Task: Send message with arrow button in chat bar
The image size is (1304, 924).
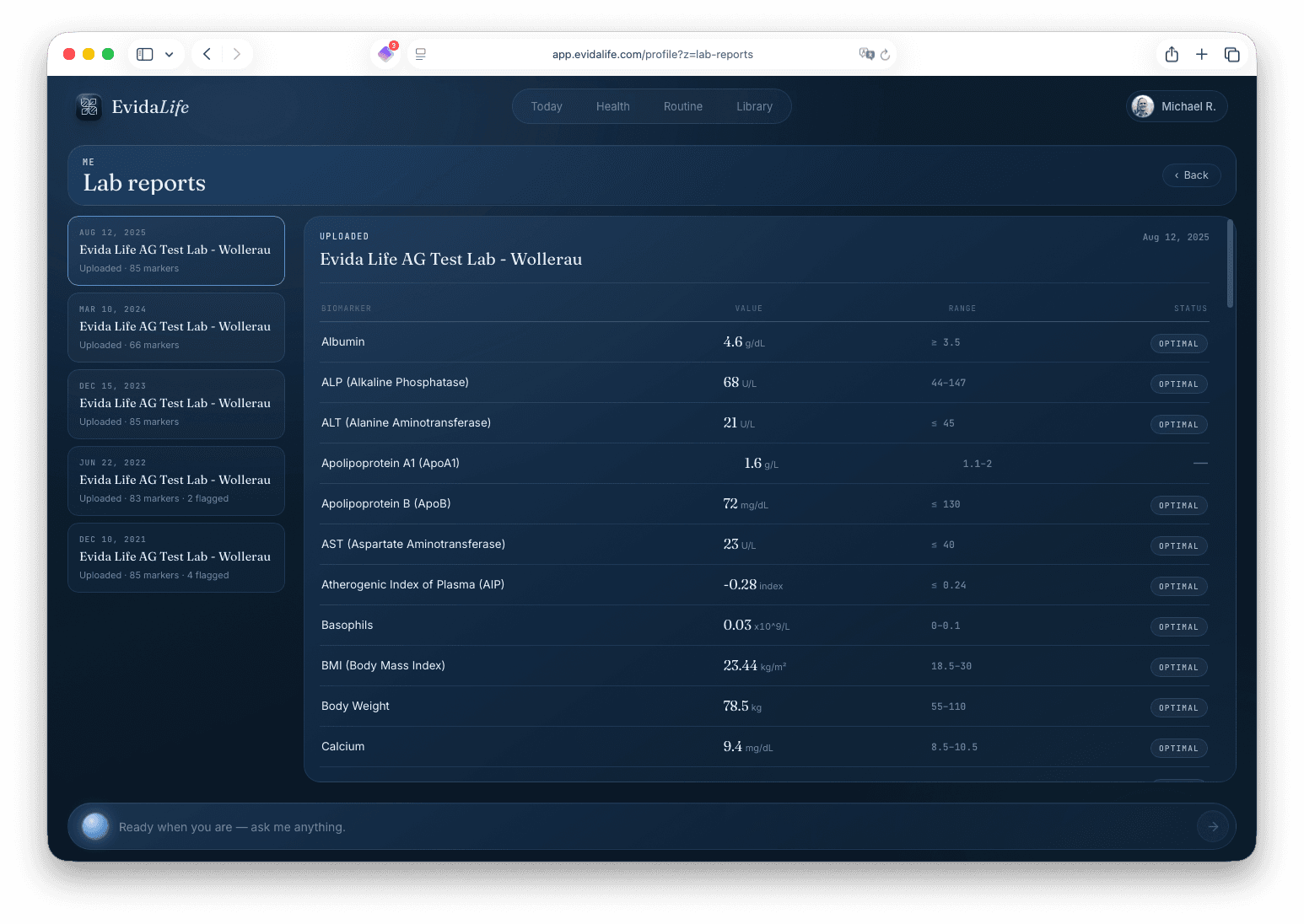Action: pos(1213,827)
